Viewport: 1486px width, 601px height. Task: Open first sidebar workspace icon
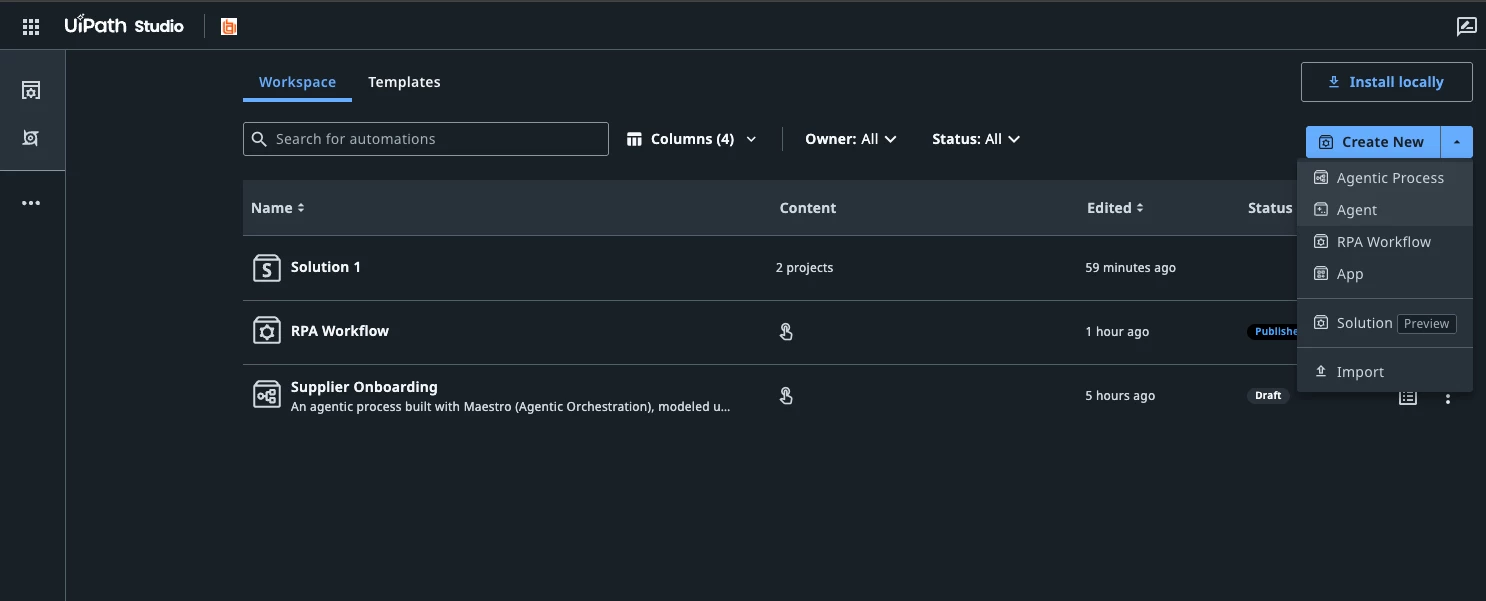point(31,90)
